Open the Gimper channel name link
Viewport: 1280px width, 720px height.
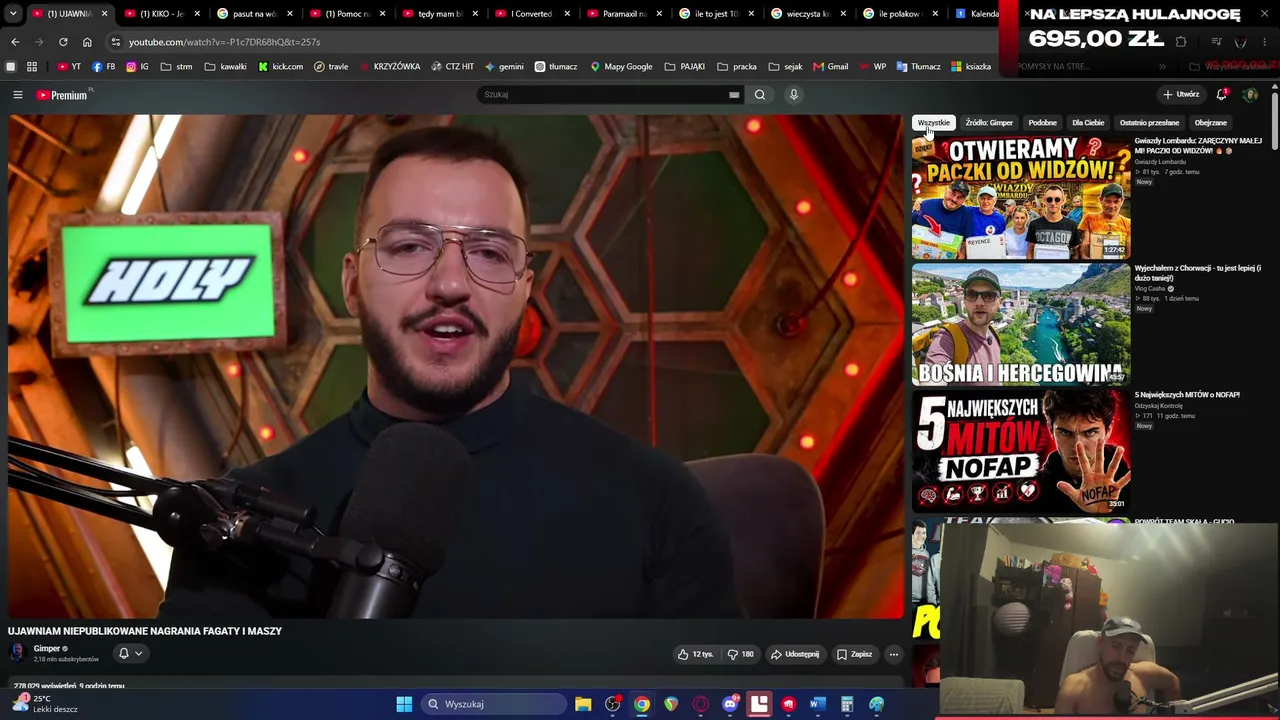pos(47,649)
